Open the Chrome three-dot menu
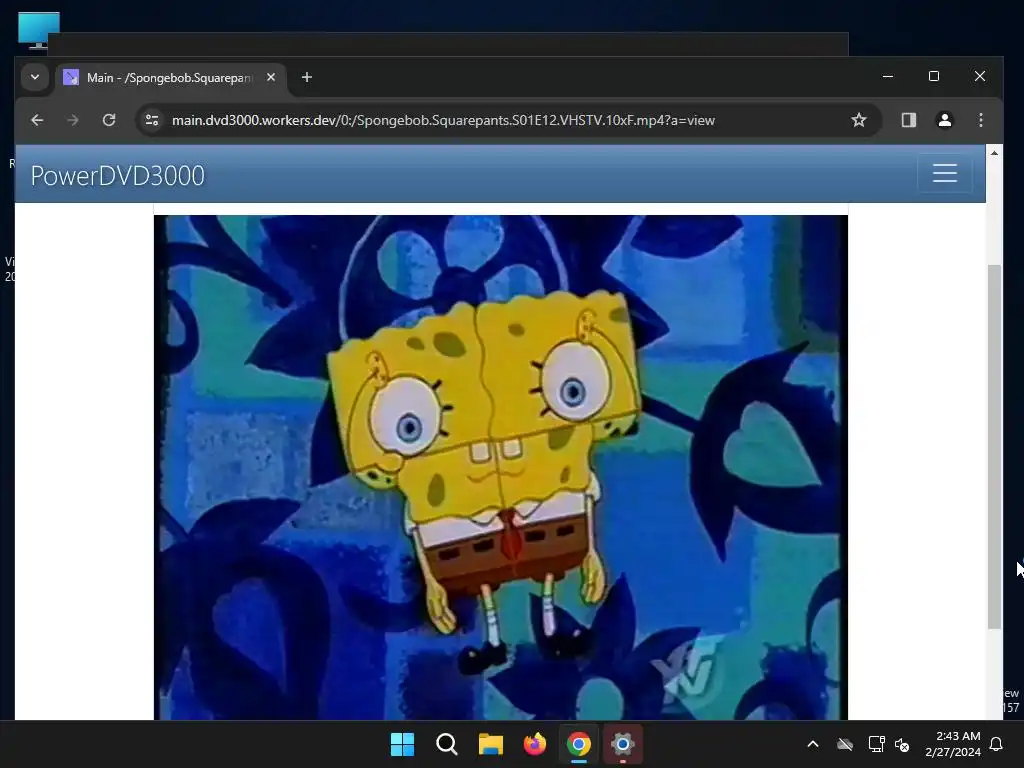 coord(980,120)
